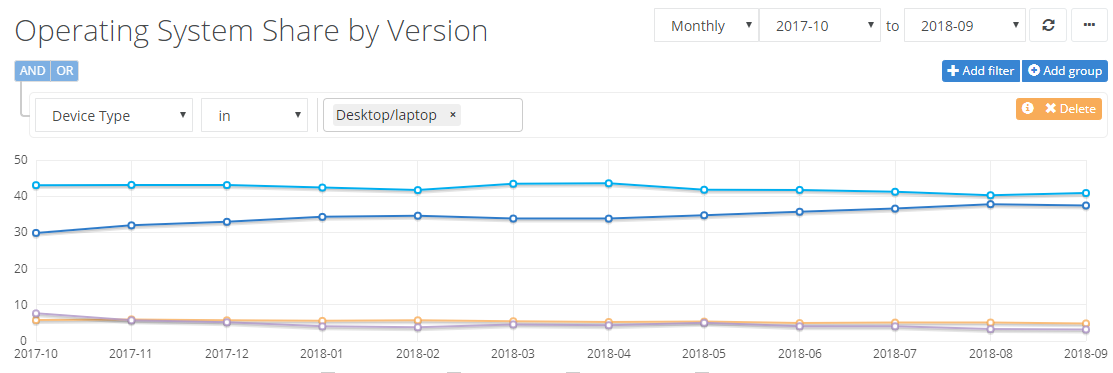Click the plus icon on Add group

pos(1034,71)
